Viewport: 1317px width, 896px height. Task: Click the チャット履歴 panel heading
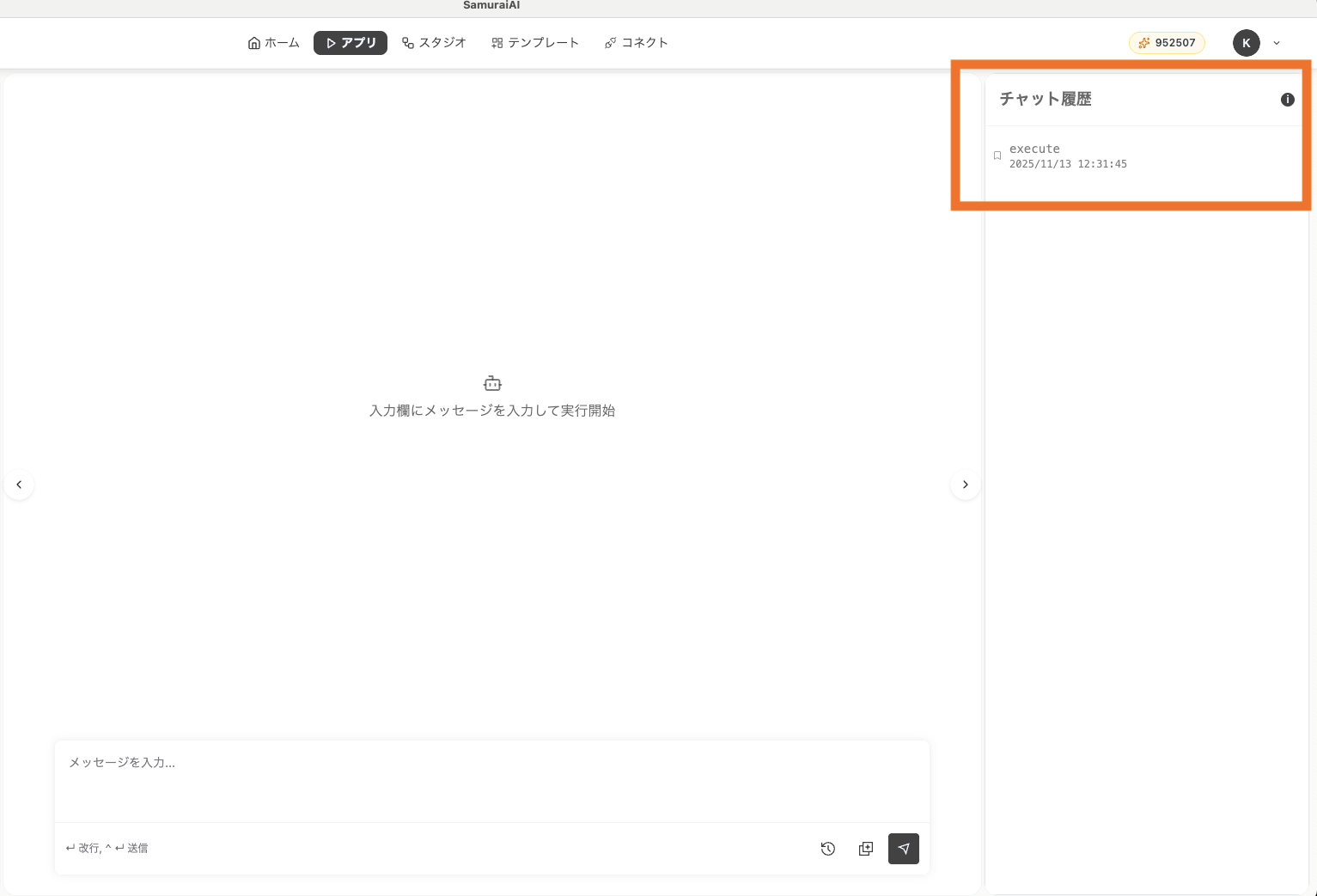click(x=1045, y=99)
